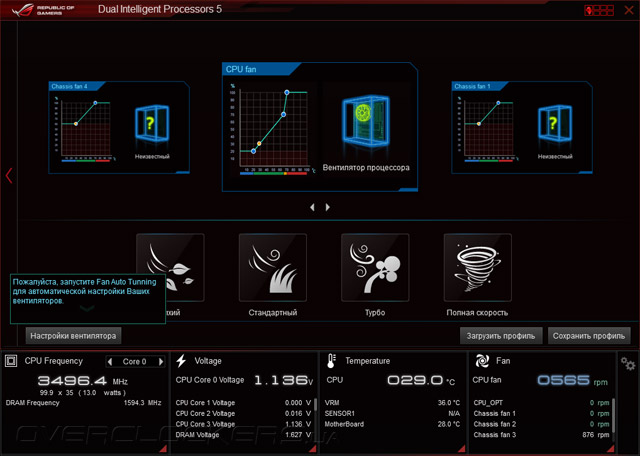Click the Fan panel fan icon
Screen dimensions: 640x456
pyautogui.click(x=482, y=361)
